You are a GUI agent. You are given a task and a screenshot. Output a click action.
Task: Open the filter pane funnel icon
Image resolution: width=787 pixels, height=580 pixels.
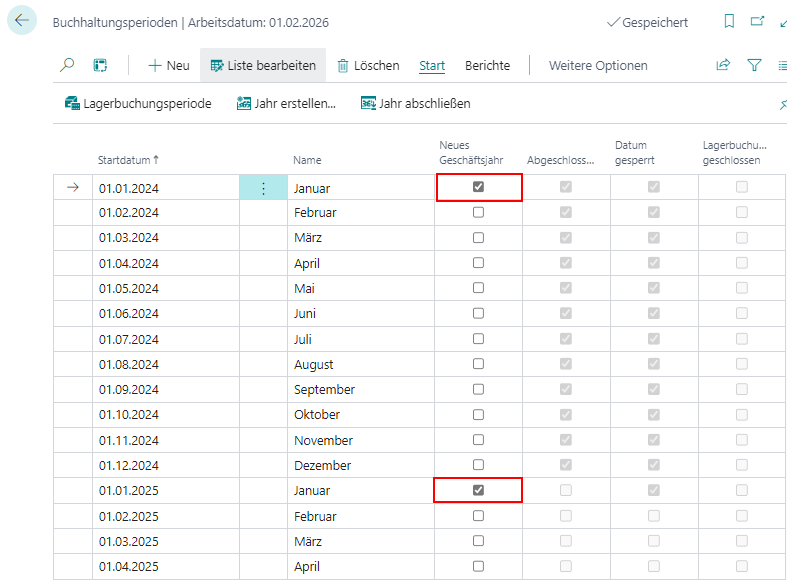pyautogui.click(x=754, y=65)
